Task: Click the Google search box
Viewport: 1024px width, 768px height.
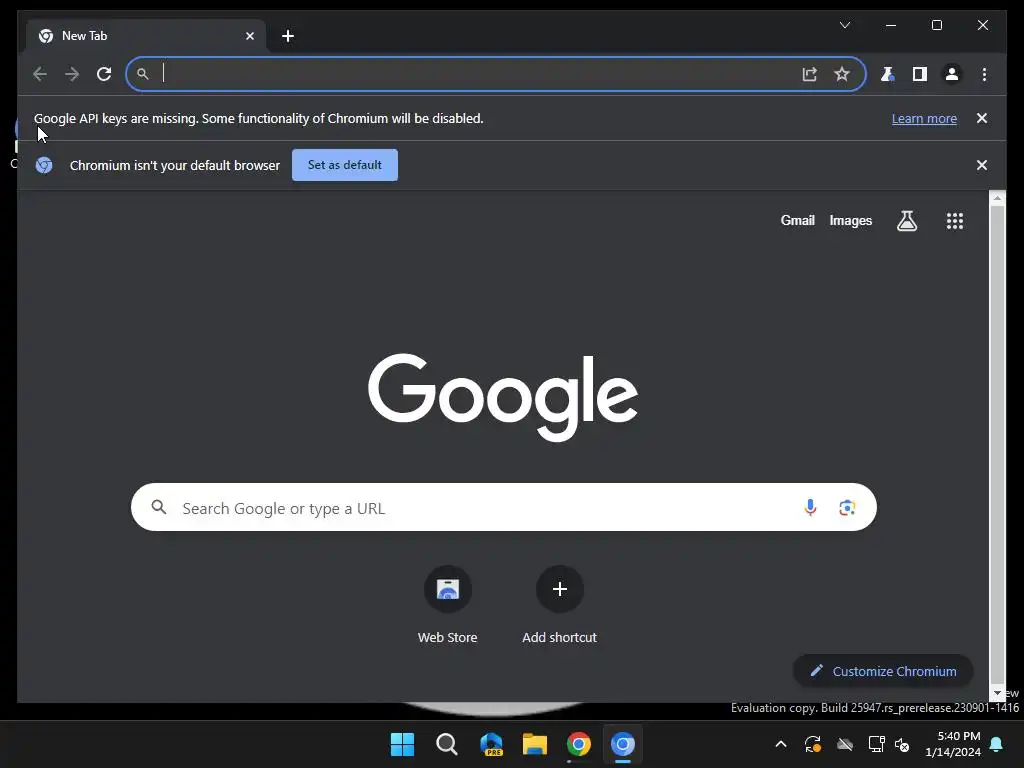Action: click(504, 507)
